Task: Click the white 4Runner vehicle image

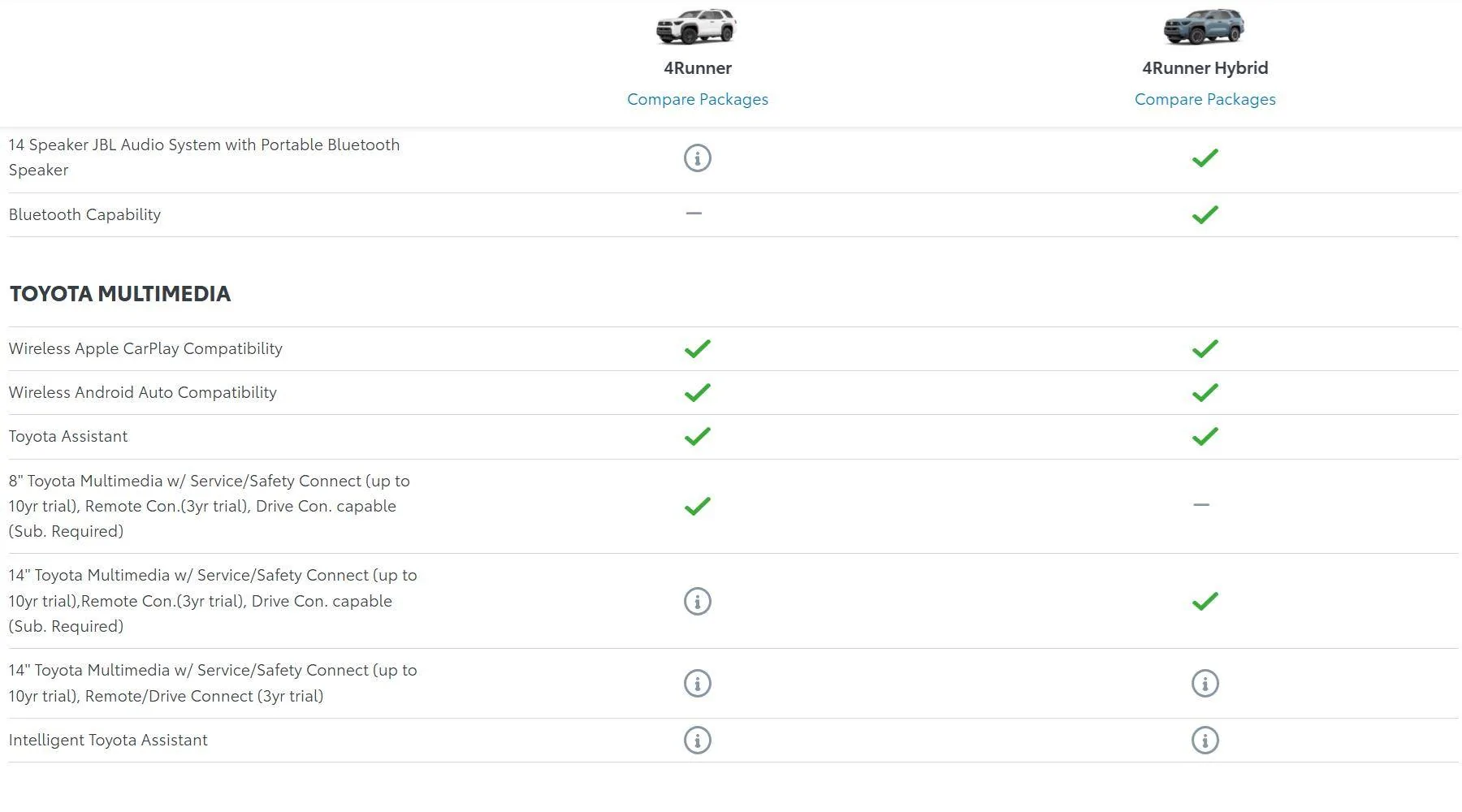Action: [696, 26]
